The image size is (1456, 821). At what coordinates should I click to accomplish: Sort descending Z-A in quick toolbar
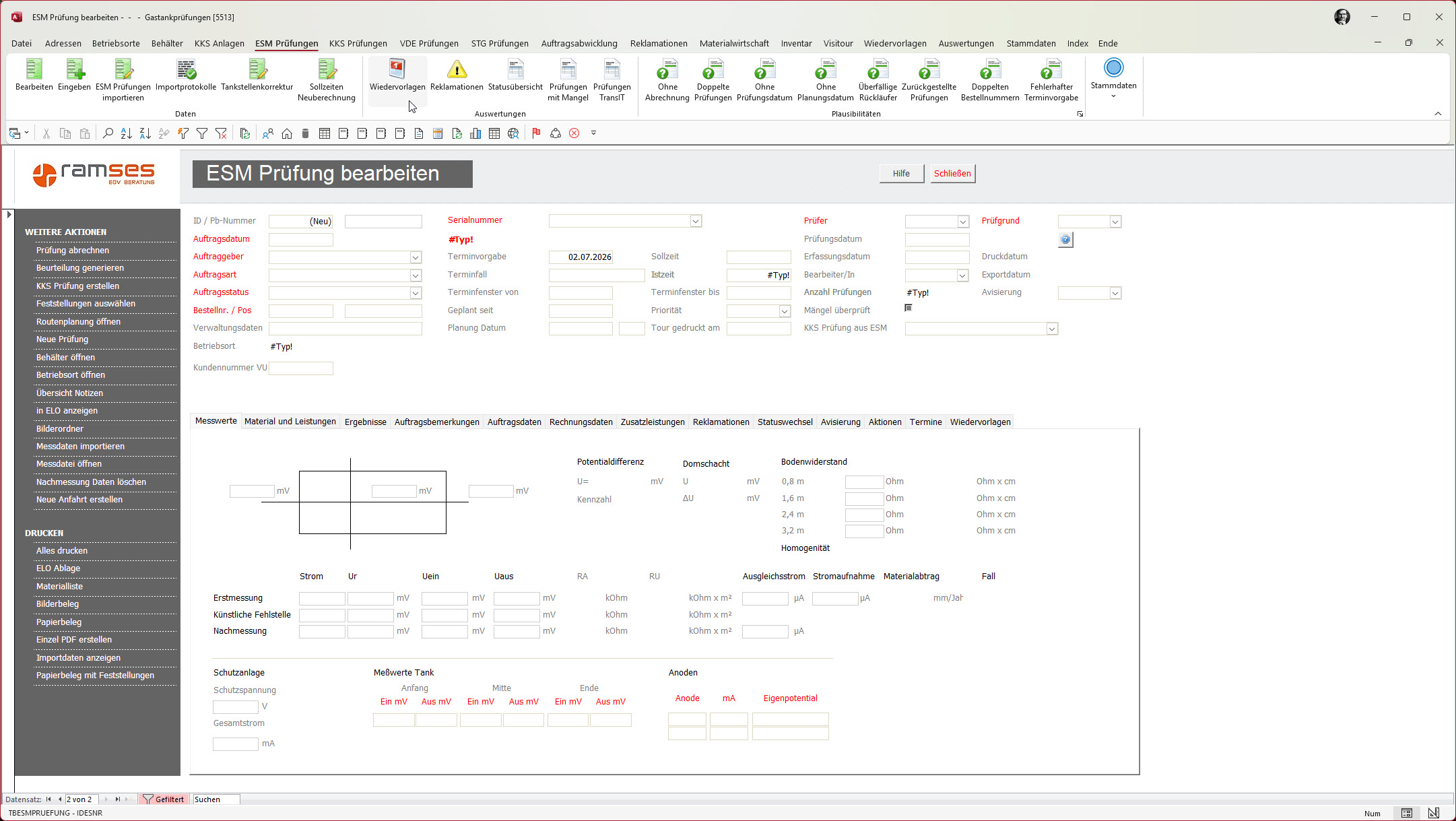coord(145,133)
